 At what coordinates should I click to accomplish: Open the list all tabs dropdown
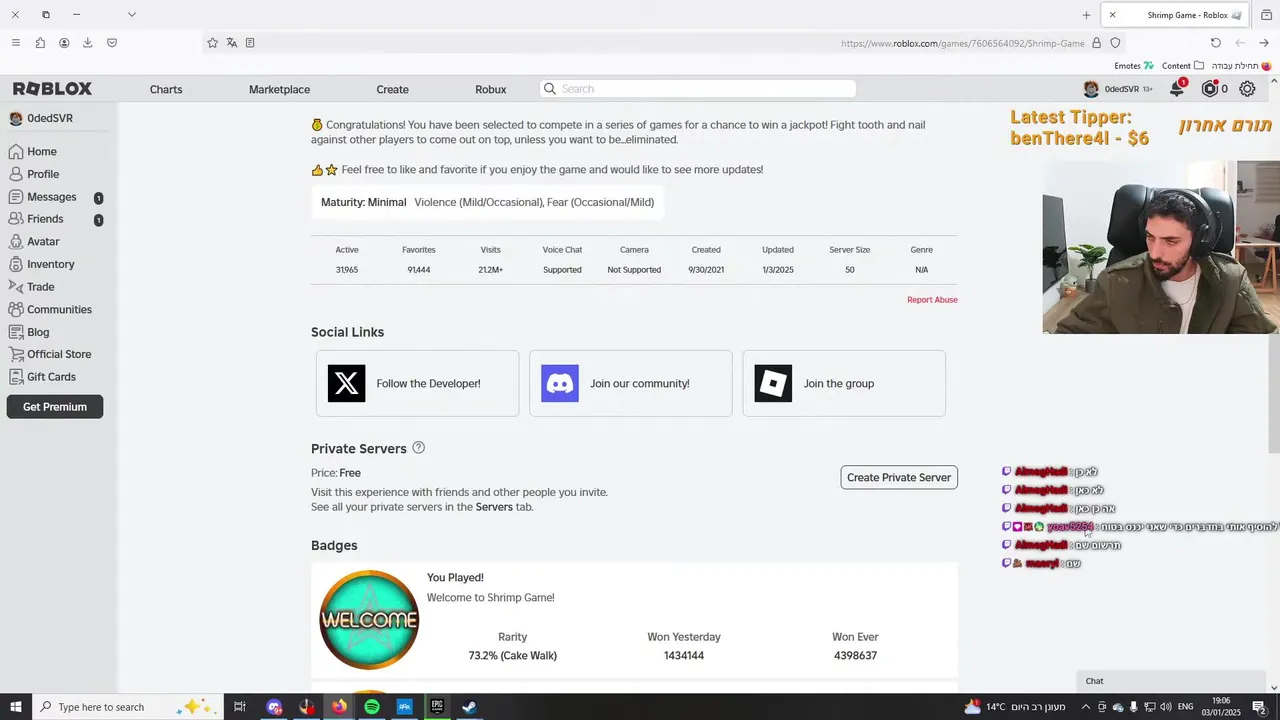tap(131, 15)
